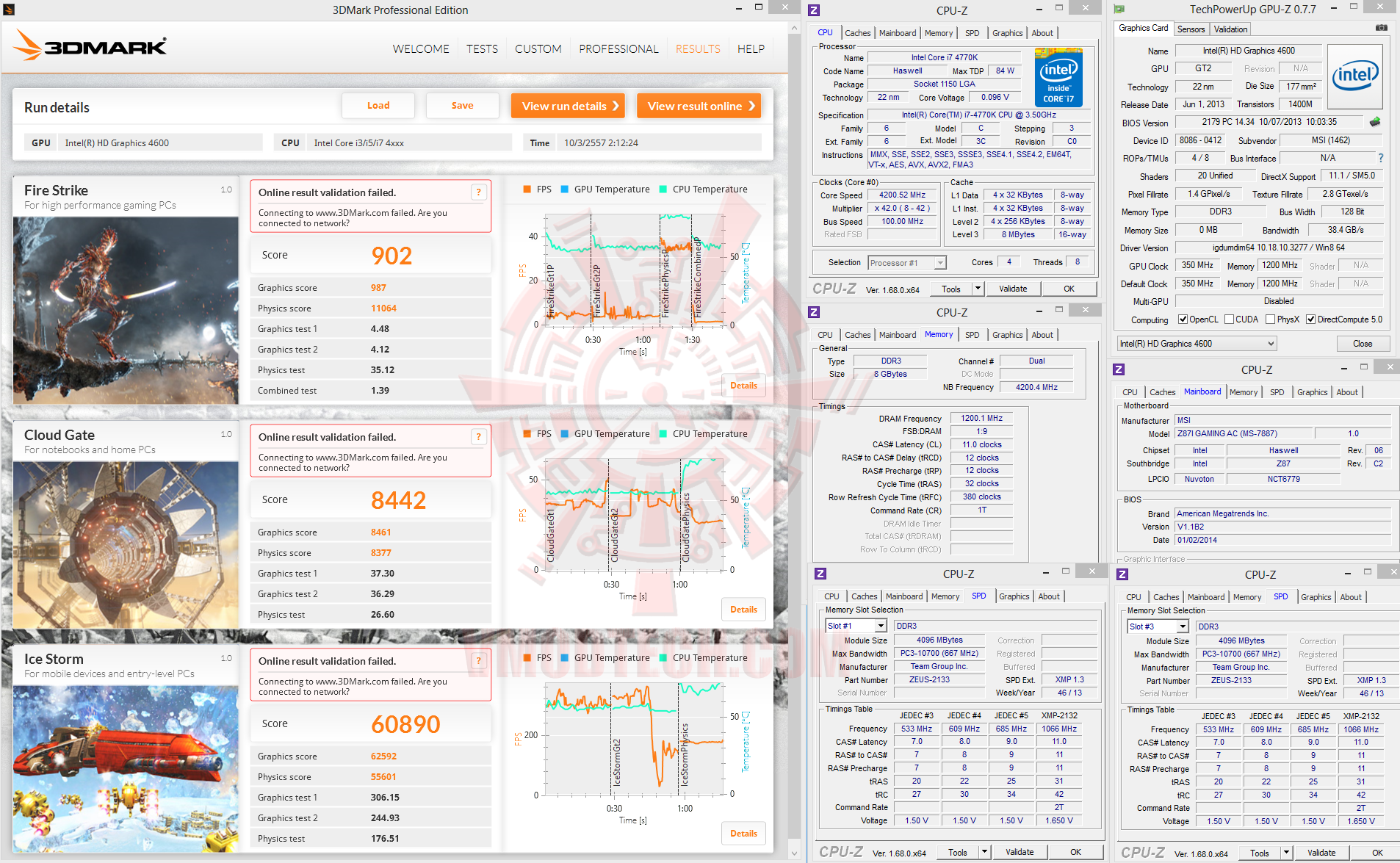Go to the TESTS section in 3DMark

(x=482, y=49)
